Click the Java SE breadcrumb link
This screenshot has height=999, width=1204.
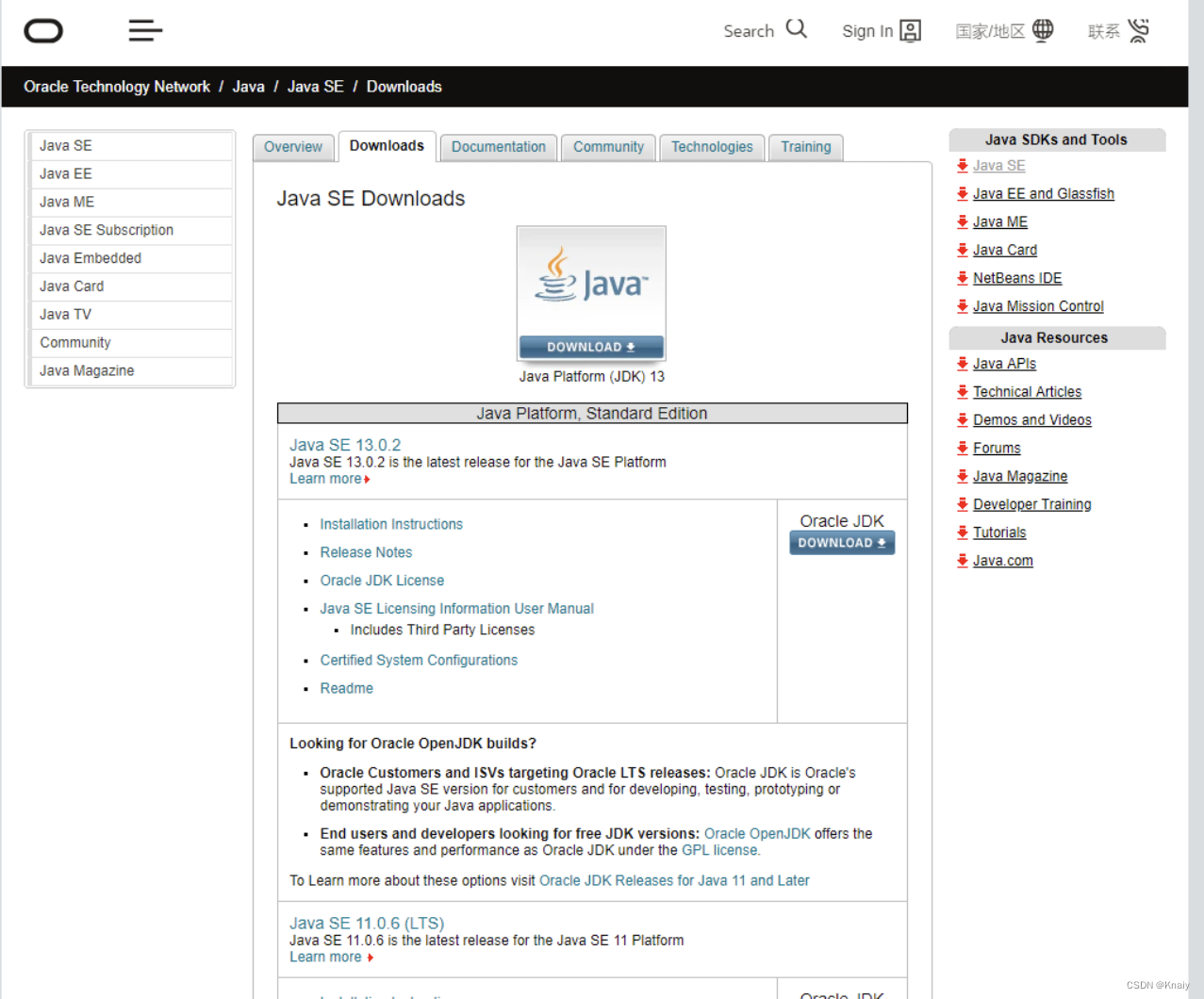coord(316,87)
